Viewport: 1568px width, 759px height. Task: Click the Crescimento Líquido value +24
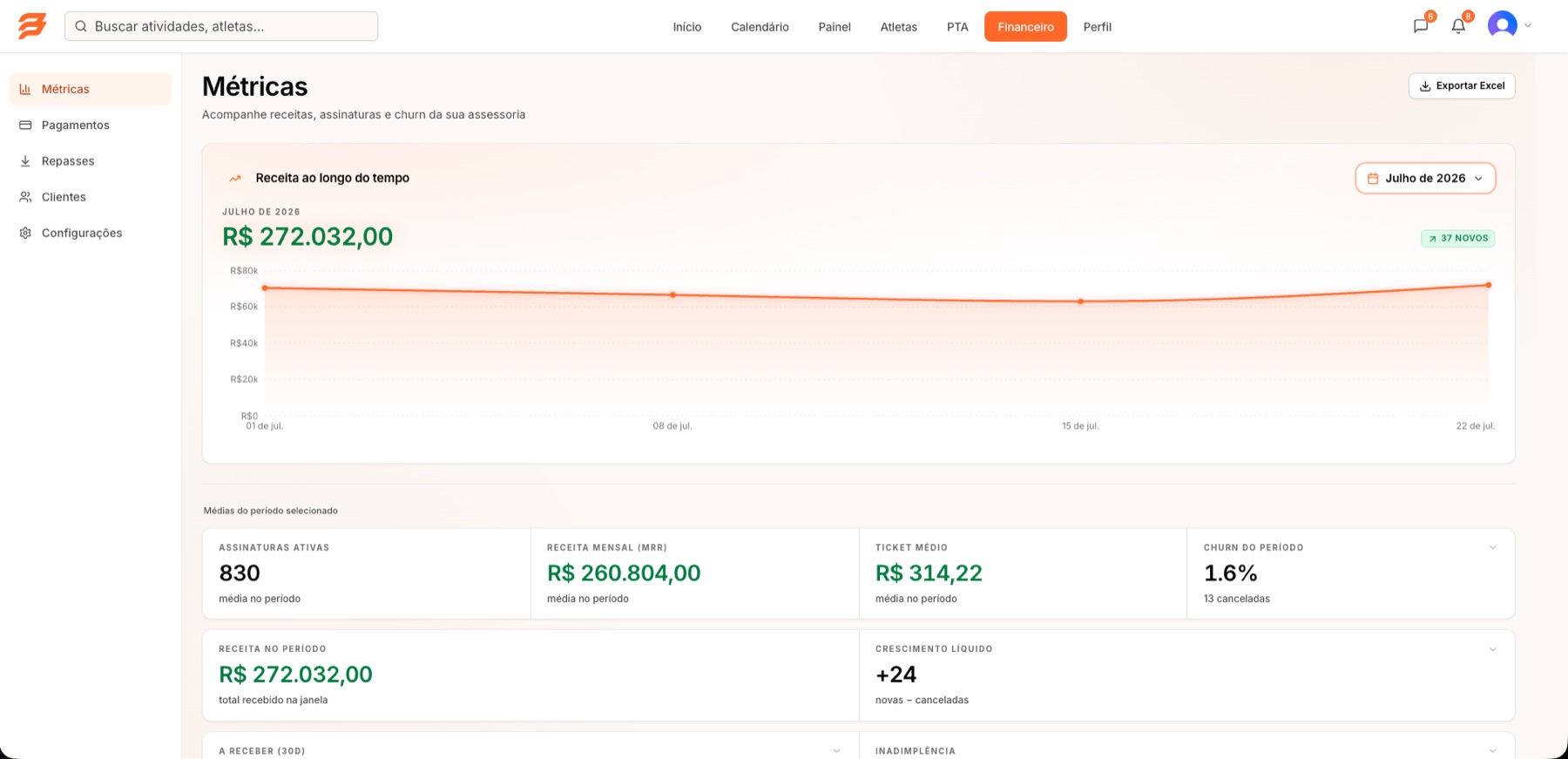[896, 674]
